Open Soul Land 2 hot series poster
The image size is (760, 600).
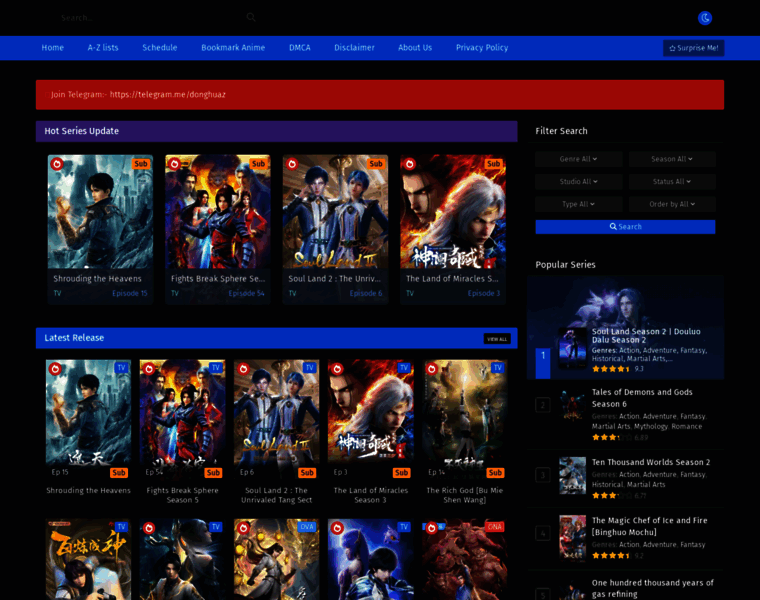point(335,212)
